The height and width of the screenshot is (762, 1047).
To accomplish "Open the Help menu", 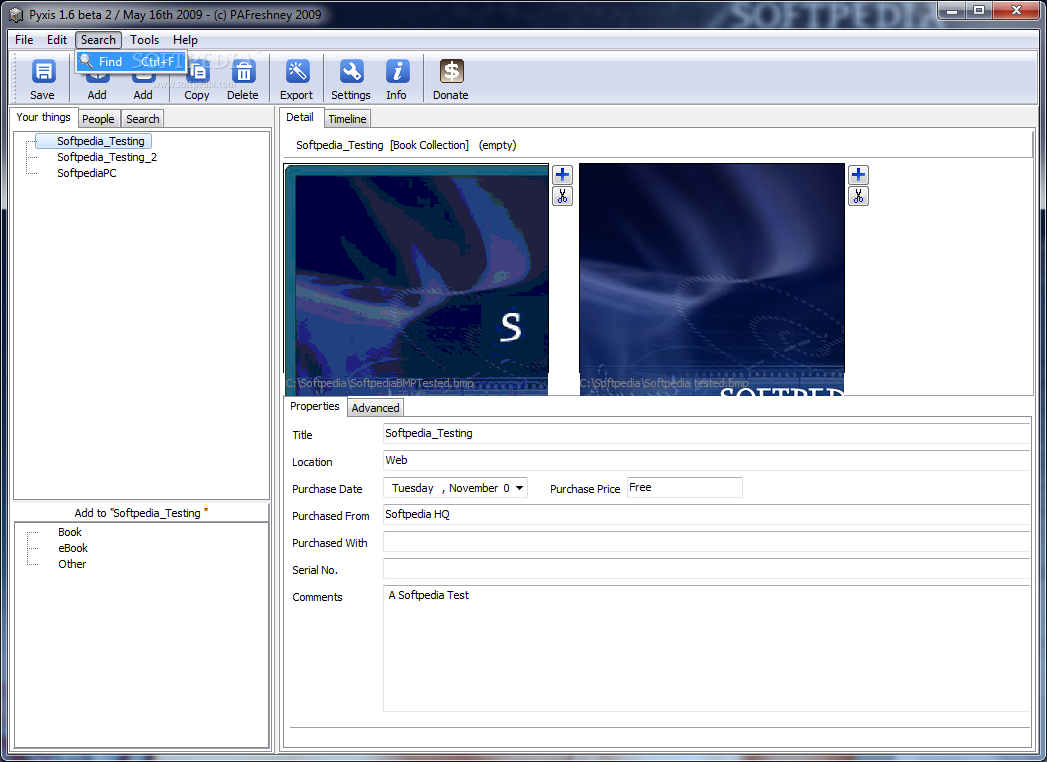I will click(185, 40).
